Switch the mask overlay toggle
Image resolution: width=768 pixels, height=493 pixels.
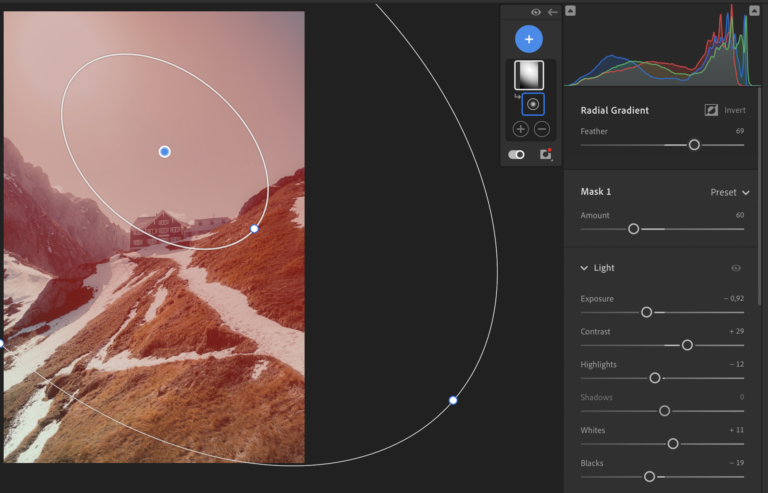coord(517,155)
